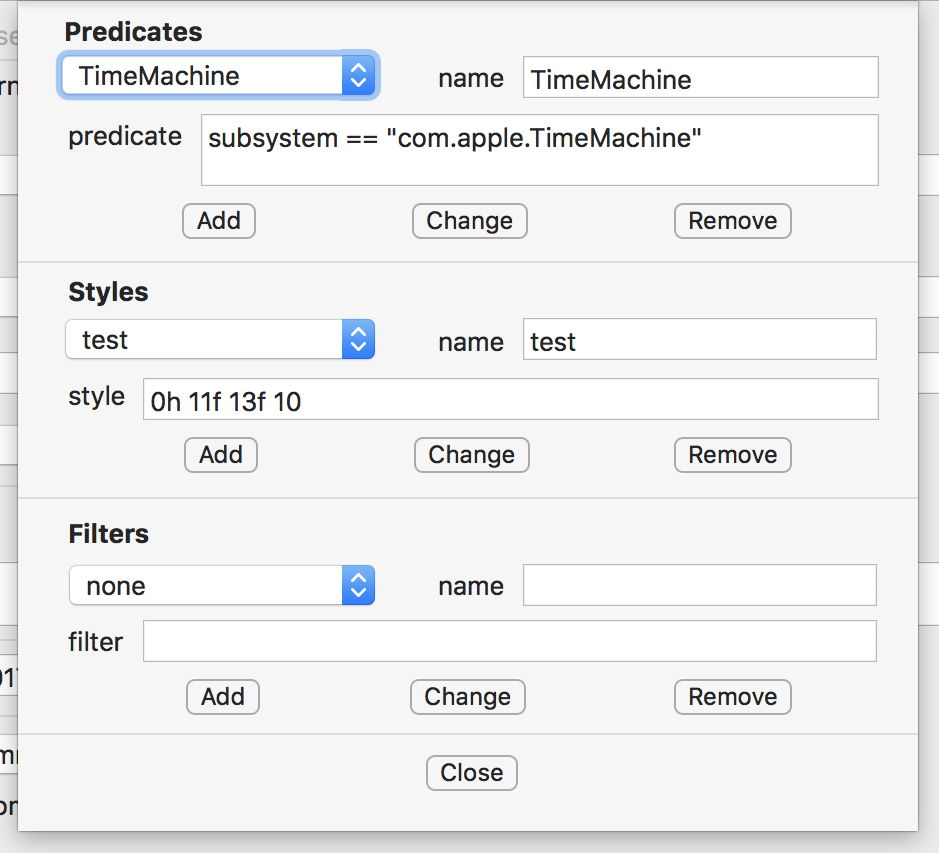
Task: Add a new predicate
Action: click(x=219, y=221)
